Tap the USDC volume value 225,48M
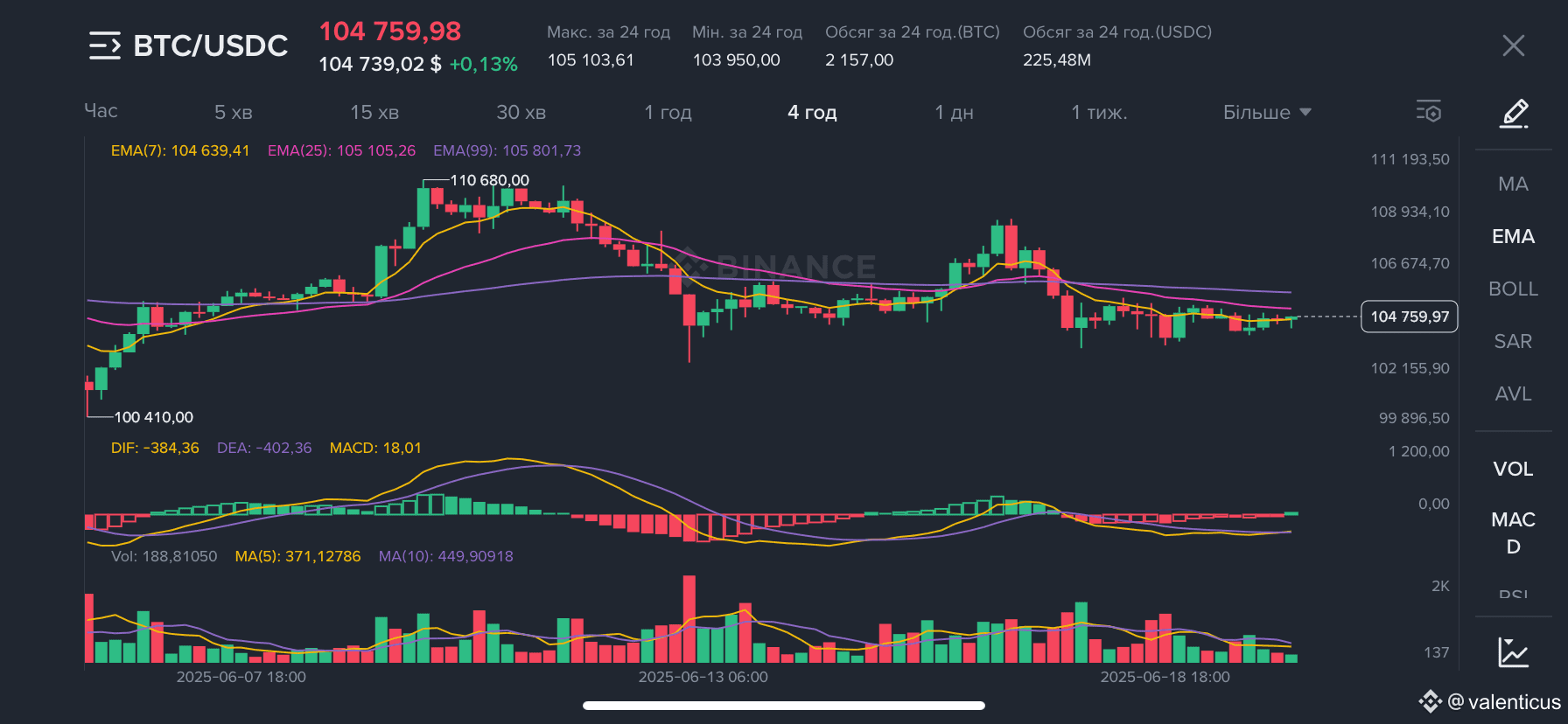Image resolution: width=1568 pixels, height=724 pixels. (1057, 59)
